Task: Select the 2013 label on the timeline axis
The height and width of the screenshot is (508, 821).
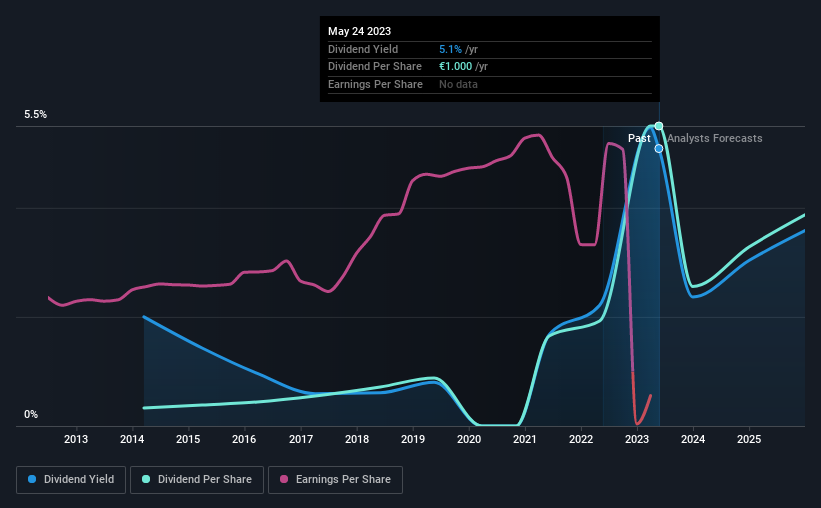Action: pyautogui.click(x=76, y=439)
